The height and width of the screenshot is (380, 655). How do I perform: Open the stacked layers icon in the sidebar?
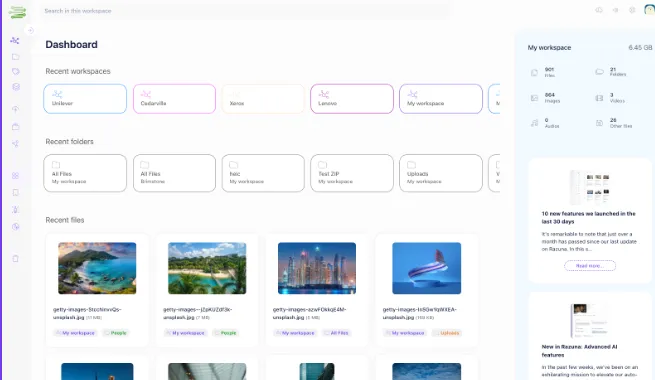click(x=16, y=87)
